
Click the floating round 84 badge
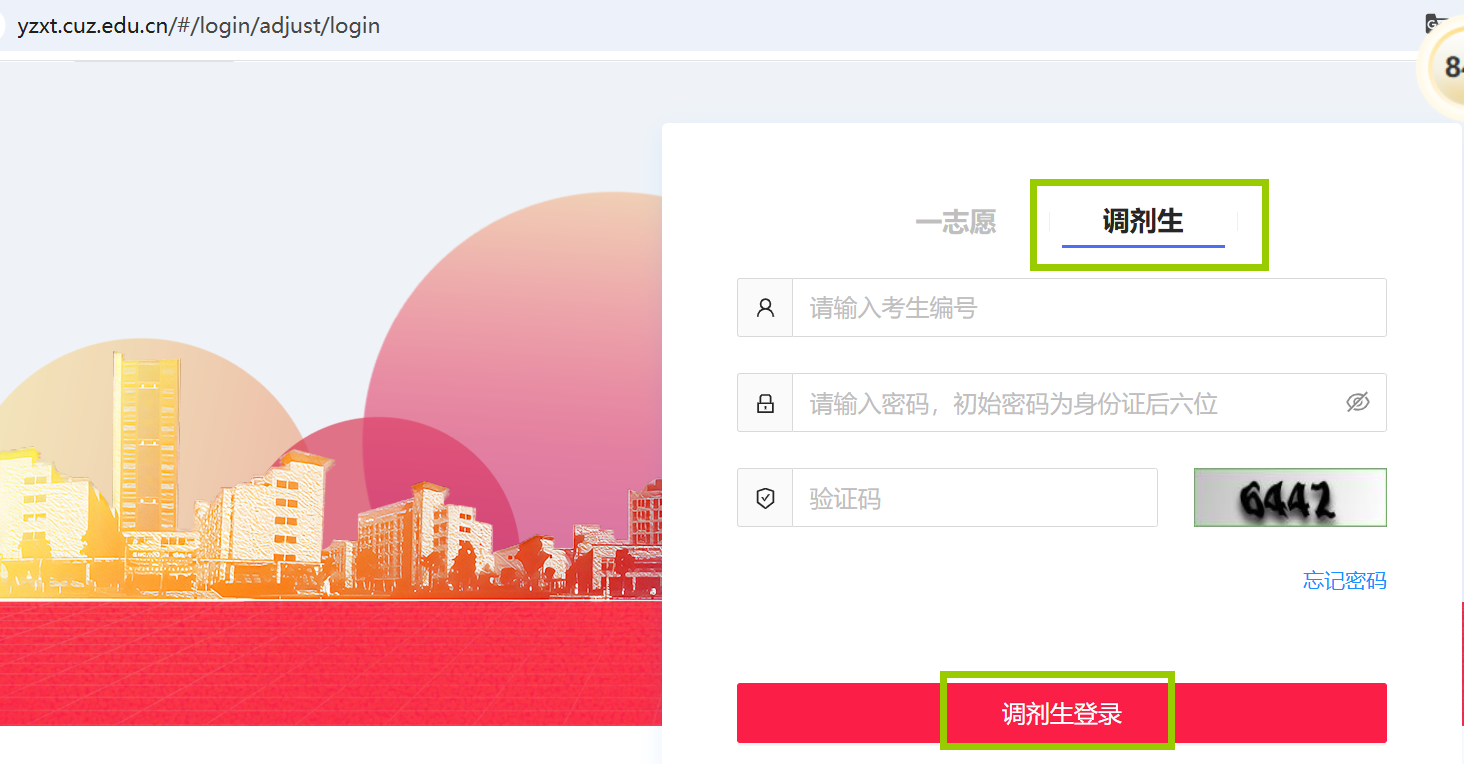click(1442, 66)
